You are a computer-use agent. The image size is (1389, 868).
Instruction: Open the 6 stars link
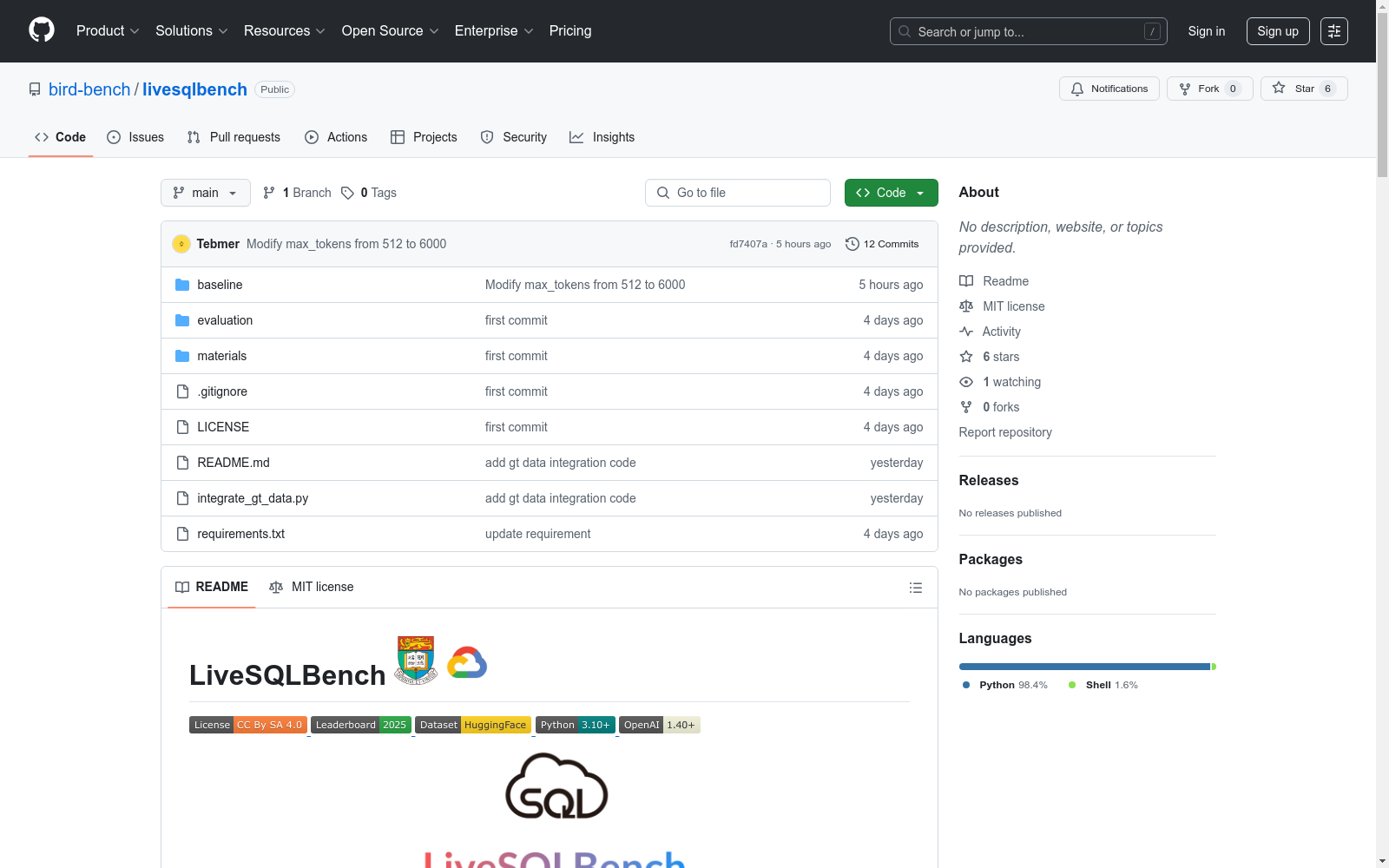coord(990,357)
